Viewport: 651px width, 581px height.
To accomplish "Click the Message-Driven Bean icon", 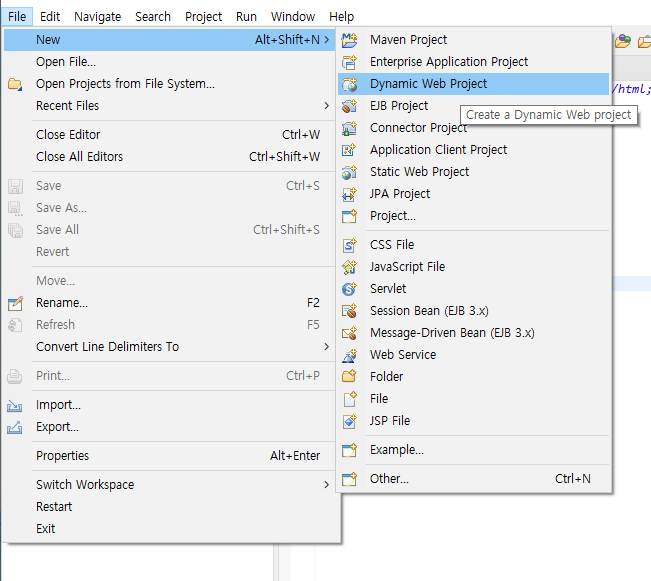I will pos(349,333).
